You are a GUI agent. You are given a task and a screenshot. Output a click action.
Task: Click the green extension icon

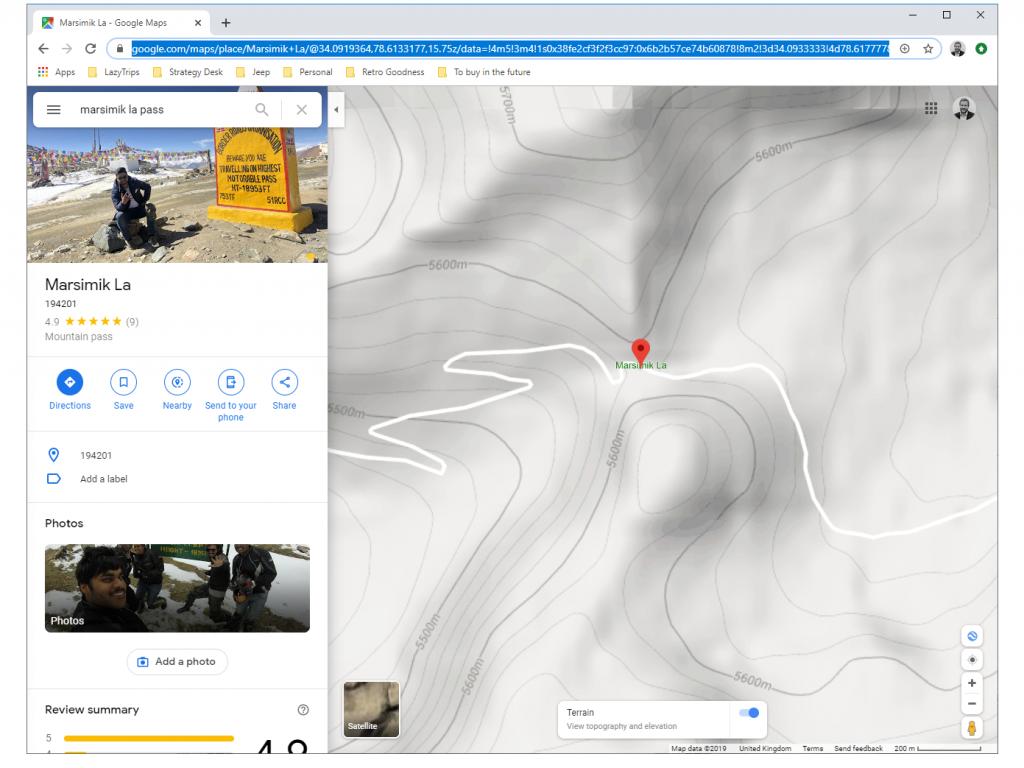(981, 48)
